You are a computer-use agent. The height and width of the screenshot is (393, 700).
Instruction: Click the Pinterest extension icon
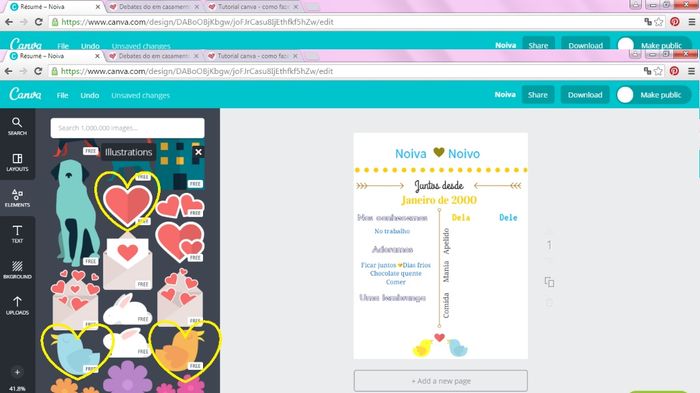click(x=674, y=71)
